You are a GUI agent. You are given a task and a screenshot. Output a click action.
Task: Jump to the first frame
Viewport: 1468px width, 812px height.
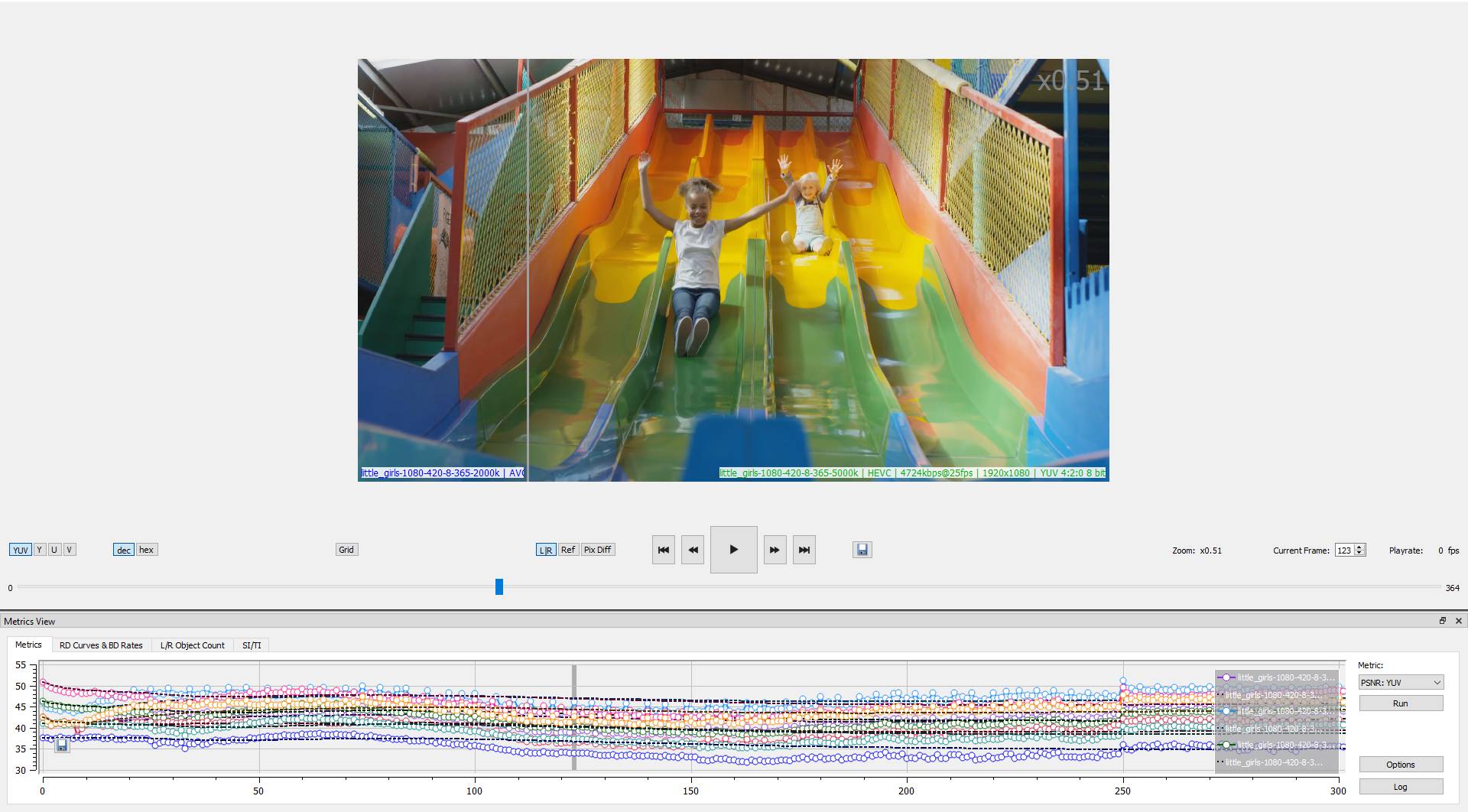[663, 550]
